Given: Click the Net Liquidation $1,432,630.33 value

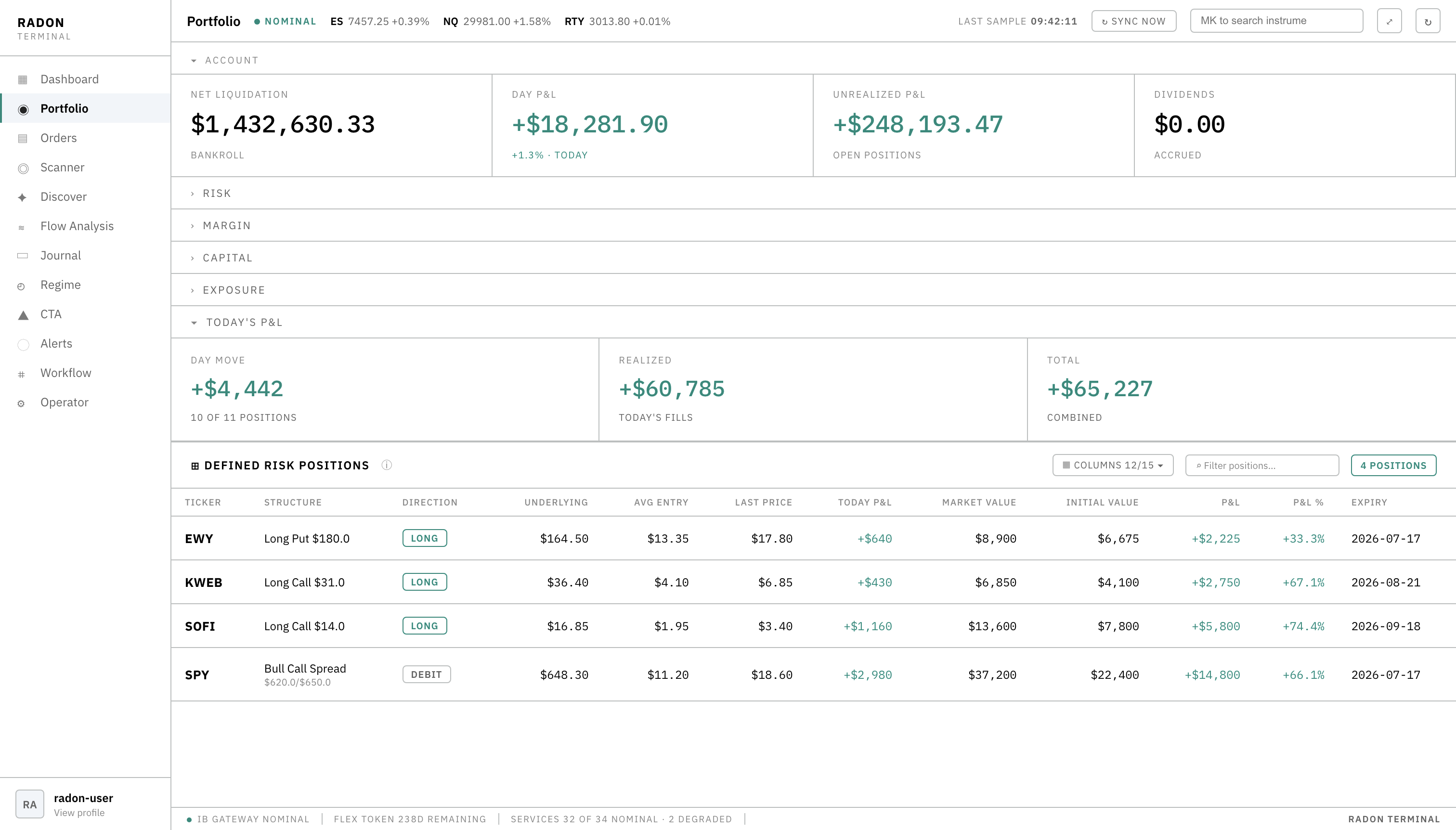Looking at the screenshot, I should click(283, 124).
